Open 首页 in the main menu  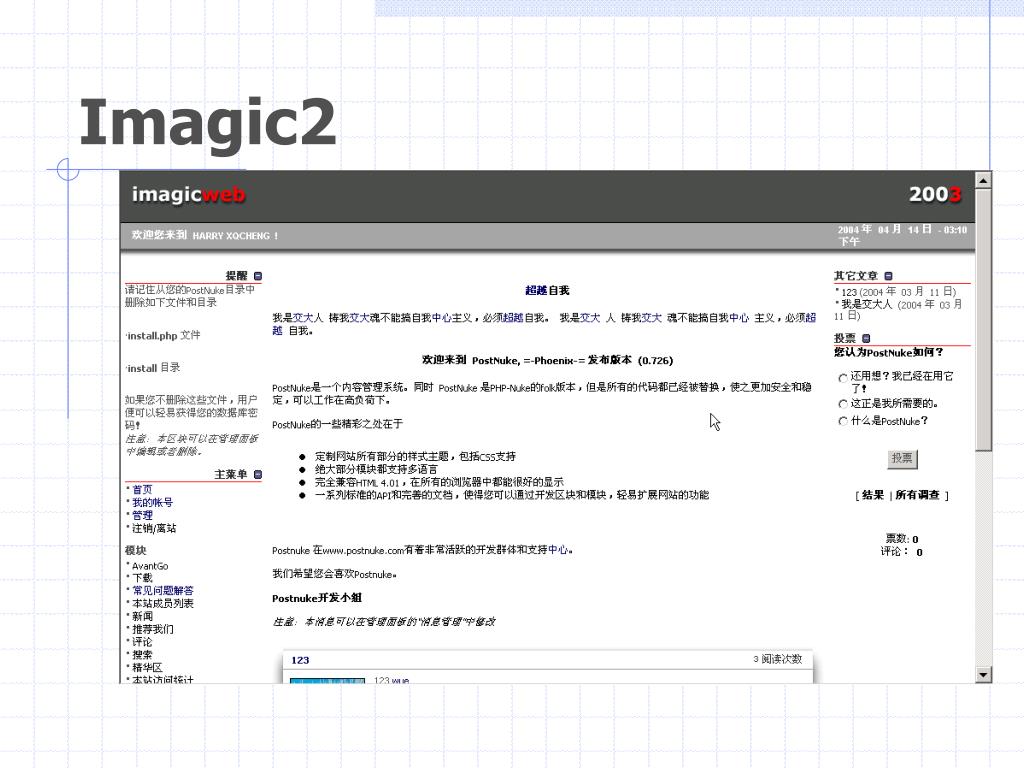click(142, 489)
